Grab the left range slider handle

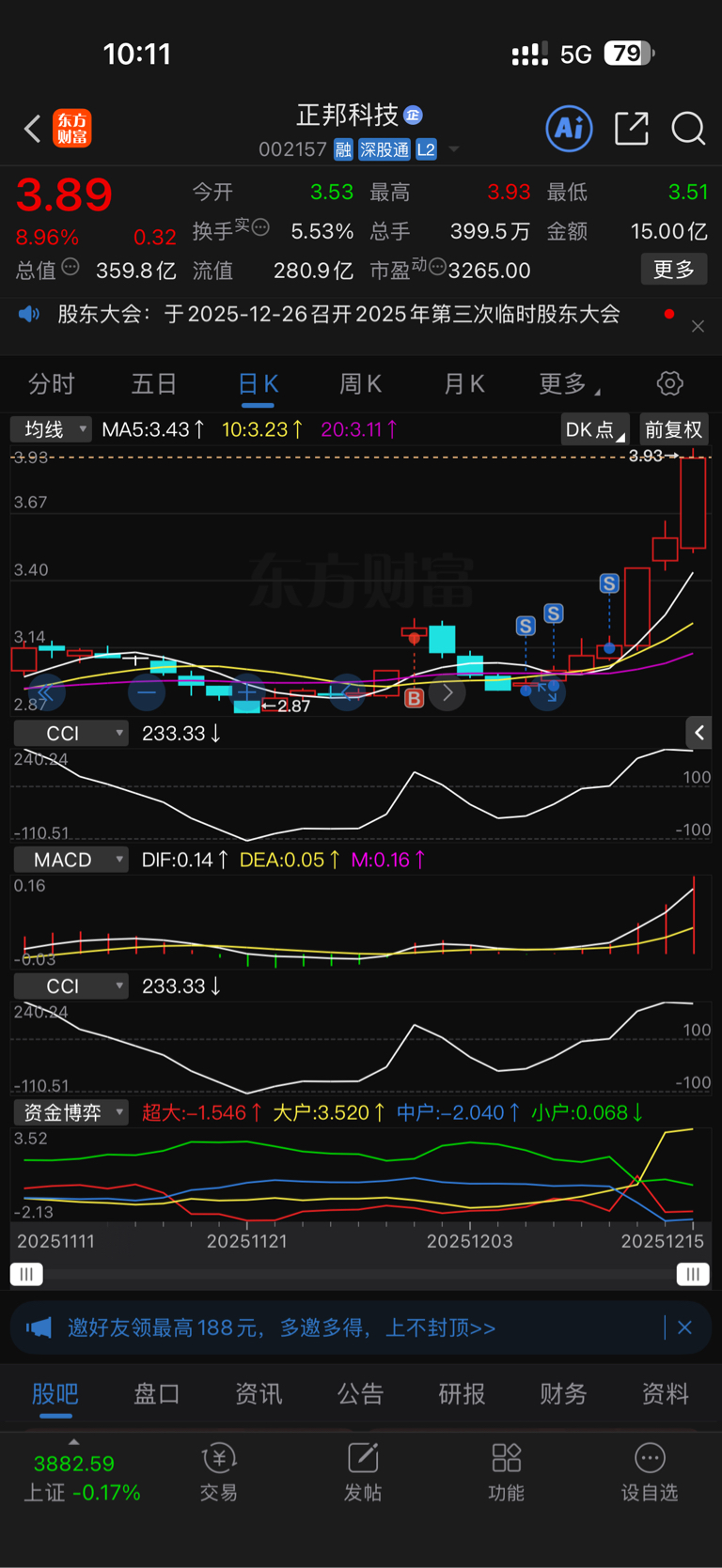tap(26, 1274)
